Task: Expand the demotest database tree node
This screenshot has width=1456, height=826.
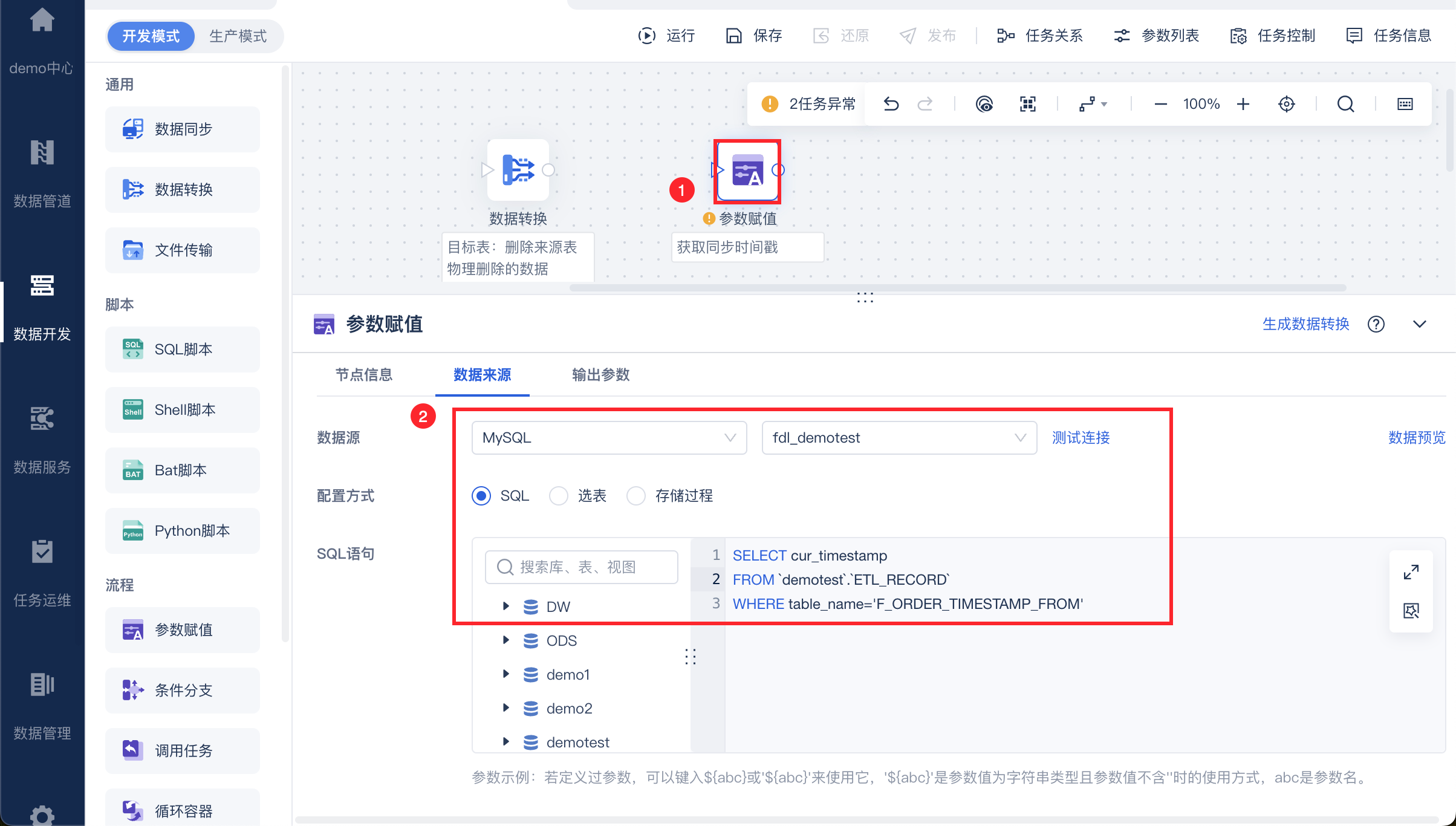Action: click(x=506, y=741)
